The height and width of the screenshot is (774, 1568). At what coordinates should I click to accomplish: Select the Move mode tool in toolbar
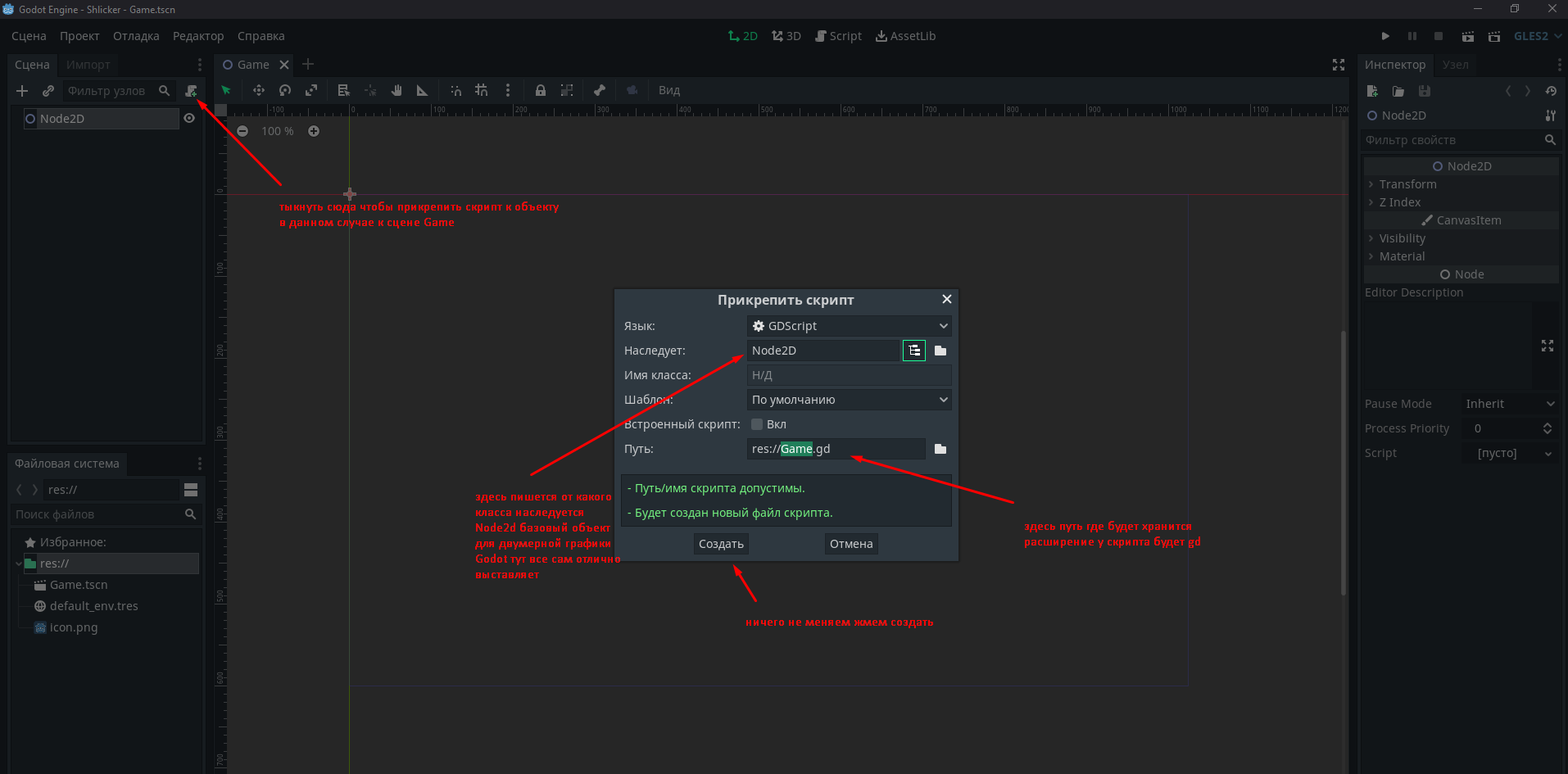(x=259, y=90)
